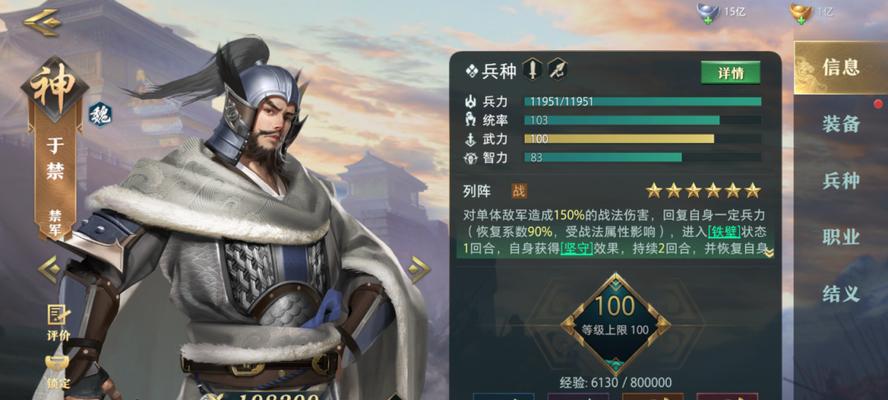The image size is (888, 400).
Task: Tap the 魏 faction badge
Action: pos(100,114)
